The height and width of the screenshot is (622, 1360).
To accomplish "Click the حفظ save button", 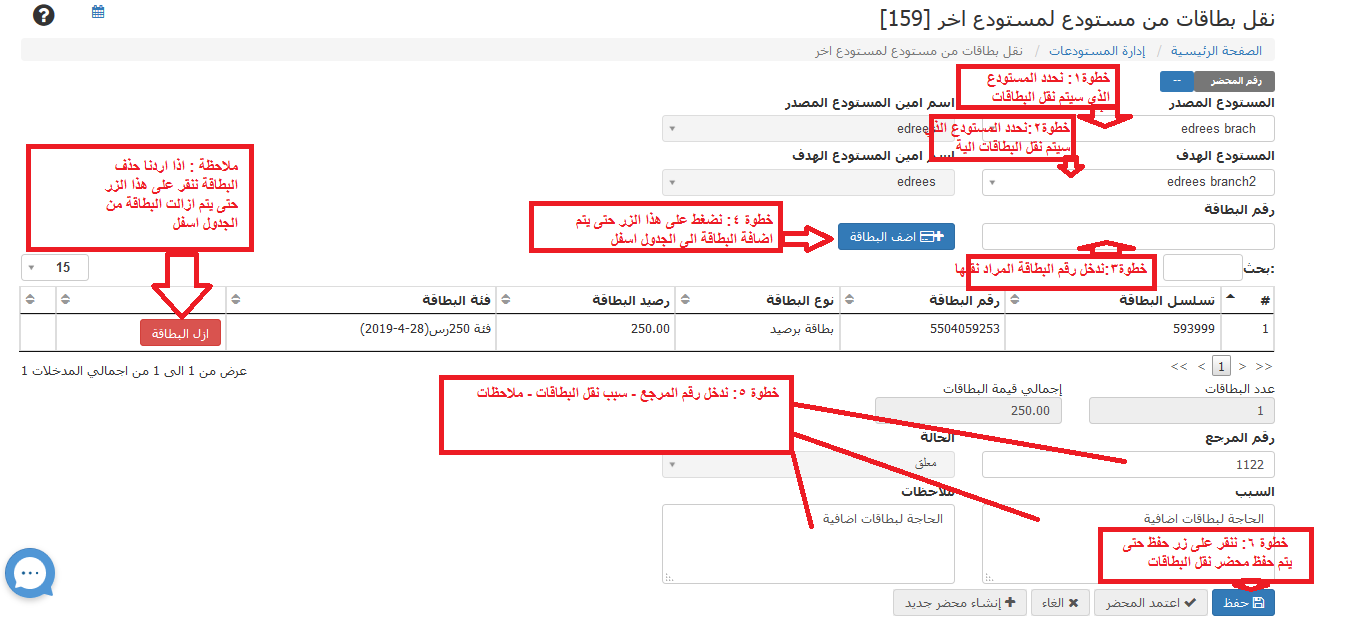I will click(x=1243, y=603).
